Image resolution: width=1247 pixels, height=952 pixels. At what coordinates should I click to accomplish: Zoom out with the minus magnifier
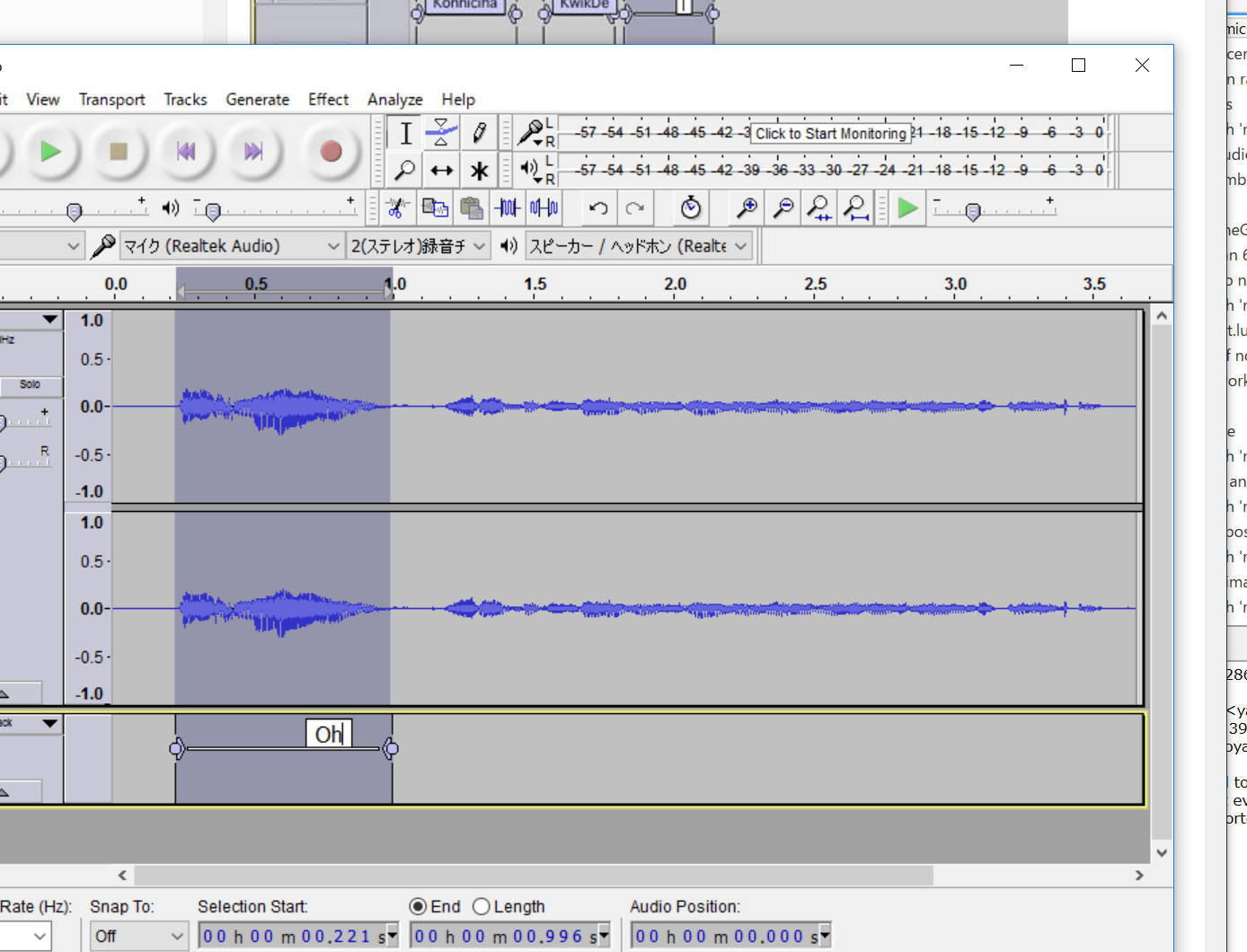[x=783, y=208]
